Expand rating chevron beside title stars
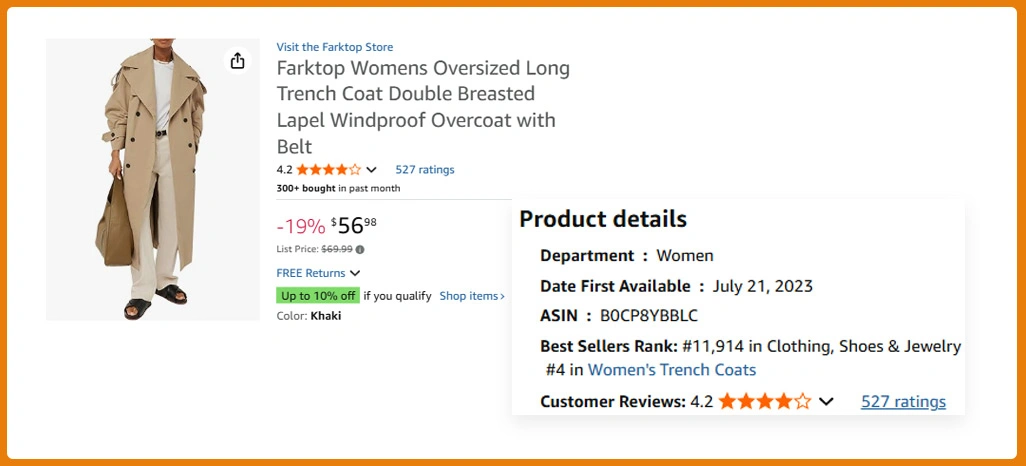The image size is (1026, 466). [x=372, y=170]
